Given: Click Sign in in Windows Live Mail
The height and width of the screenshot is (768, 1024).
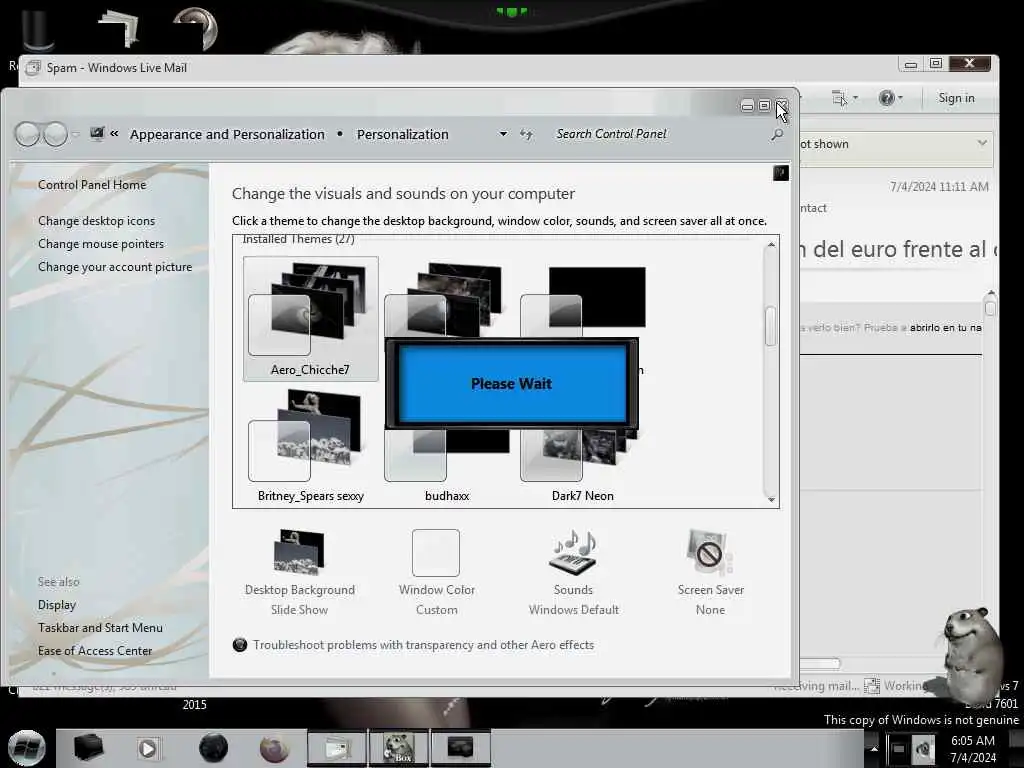Looking at the screenshot, I should click(x=956, y=98).
